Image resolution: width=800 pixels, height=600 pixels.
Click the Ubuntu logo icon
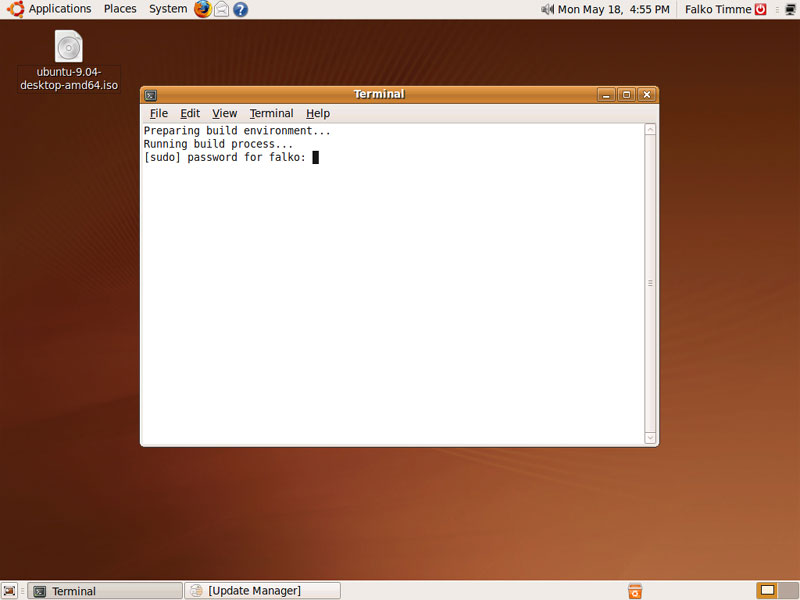point(15,9)
